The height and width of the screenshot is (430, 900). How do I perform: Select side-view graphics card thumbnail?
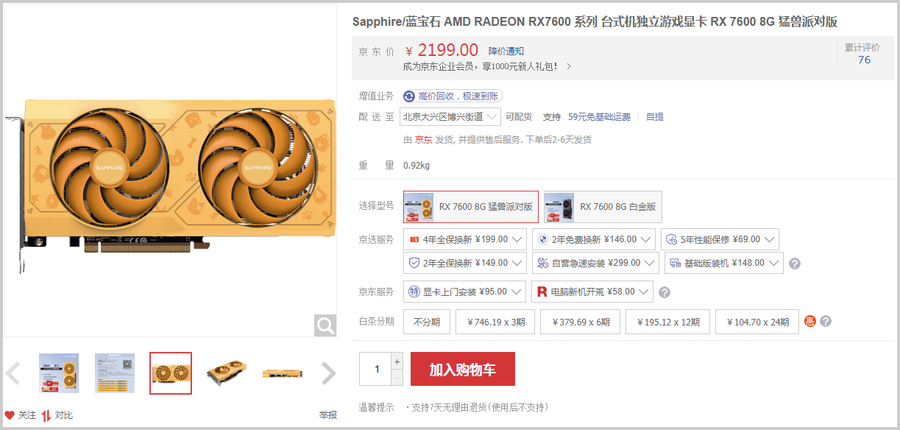point(283,374)
